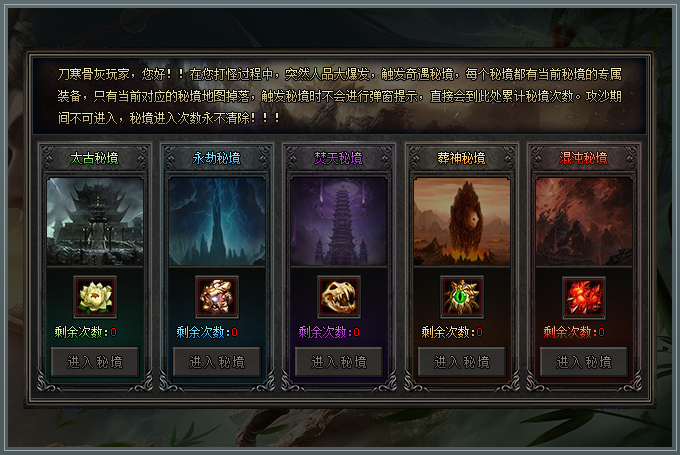Click the white lotus item icon
Viewport: 680px width, 455px height.
click(95, 297)
